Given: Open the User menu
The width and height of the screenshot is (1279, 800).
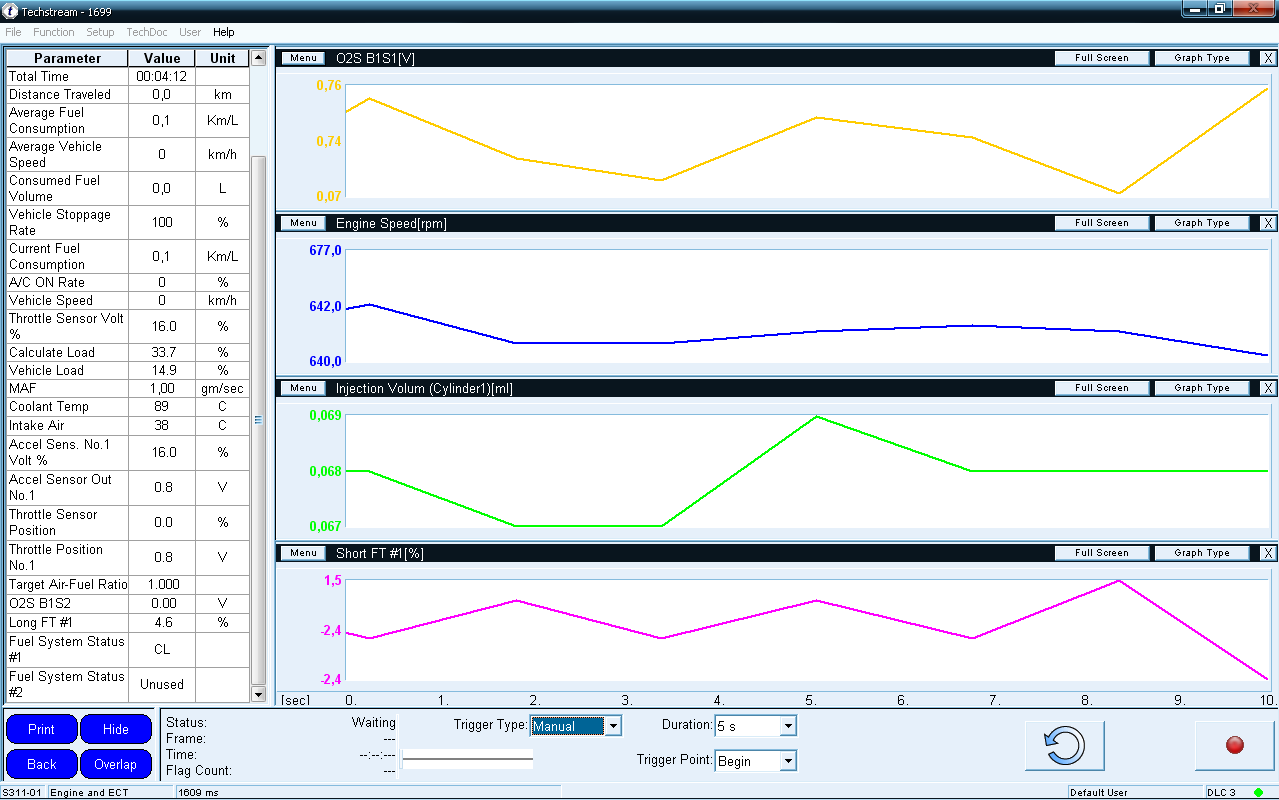Looking at the screenshot, I should click(x=190, y=32).
